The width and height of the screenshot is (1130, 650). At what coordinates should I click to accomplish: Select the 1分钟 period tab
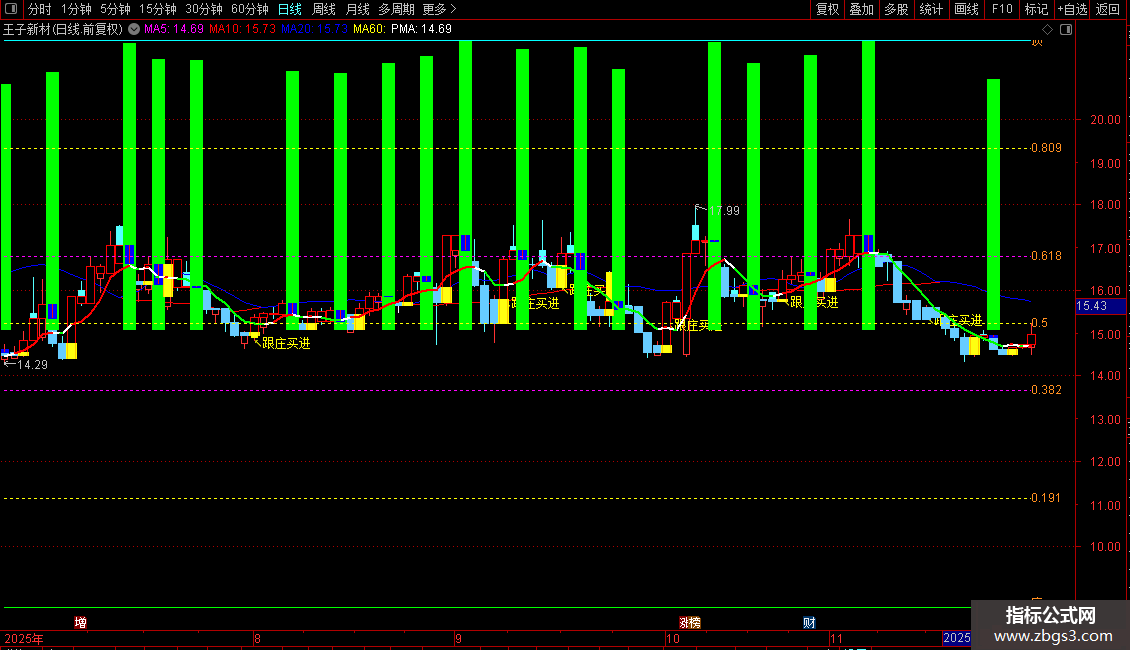76,9
